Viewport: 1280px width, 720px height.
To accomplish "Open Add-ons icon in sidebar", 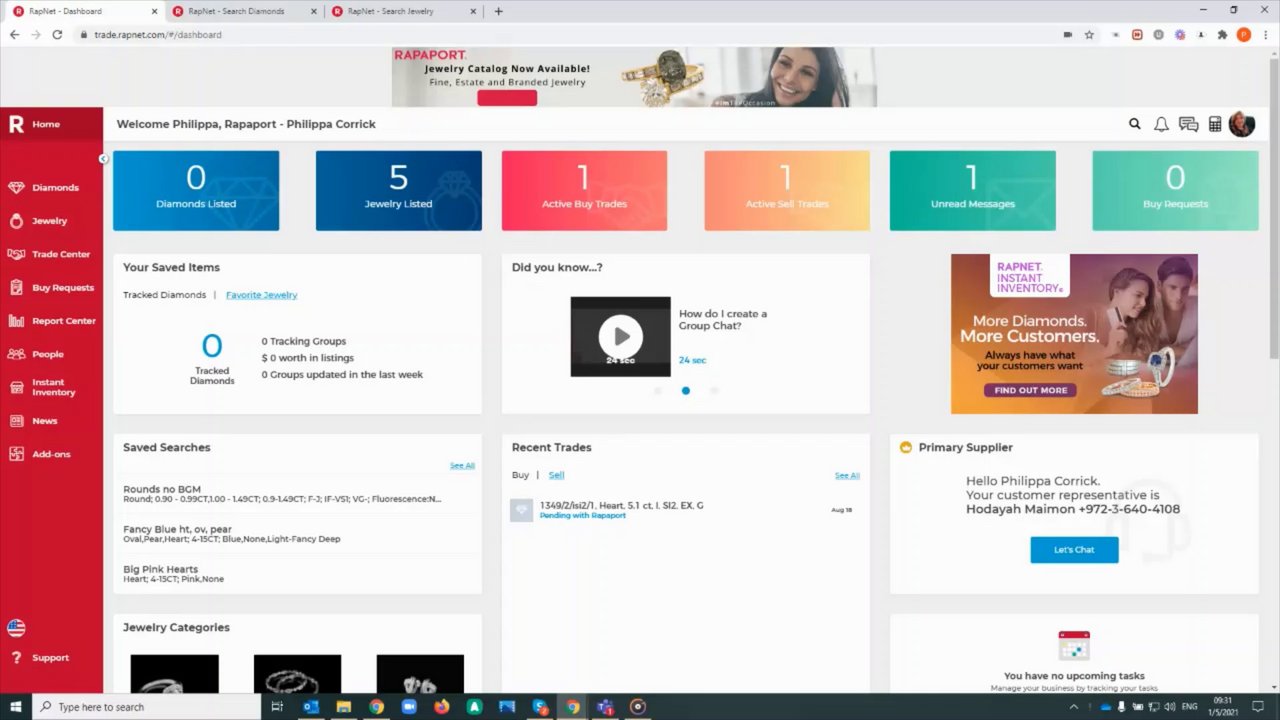I will tap(16, 454).
